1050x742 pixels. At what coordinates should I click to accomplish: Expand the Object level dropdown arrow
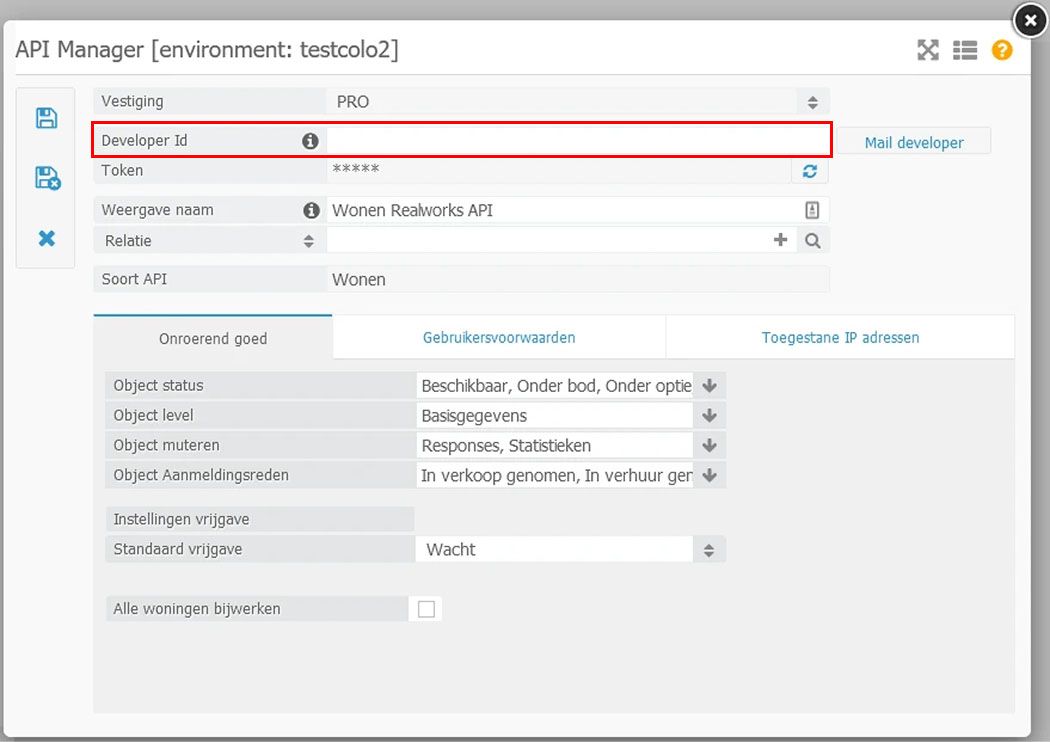coord(710,416)
